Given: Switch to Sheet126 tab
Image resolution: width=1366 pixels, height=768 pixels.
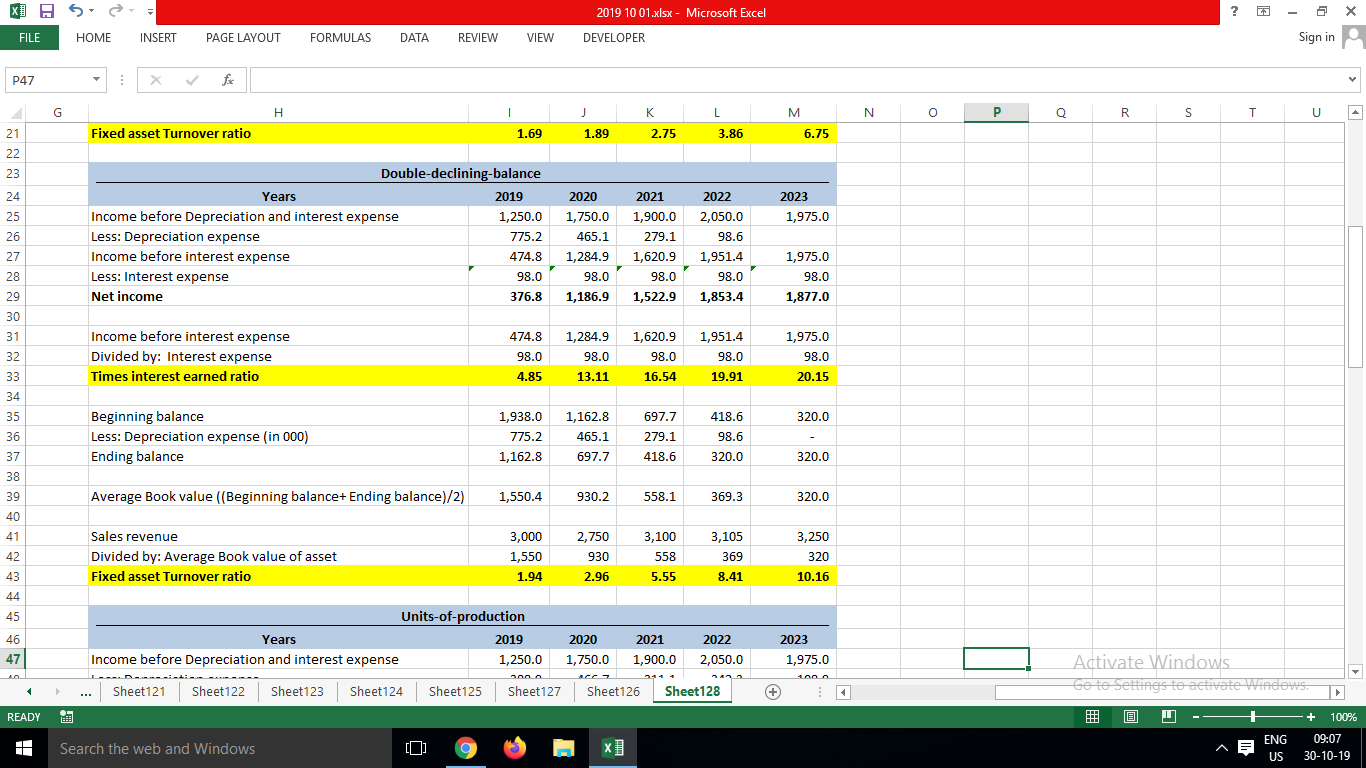Looking at the screenshot, I should tap(613, 691).
